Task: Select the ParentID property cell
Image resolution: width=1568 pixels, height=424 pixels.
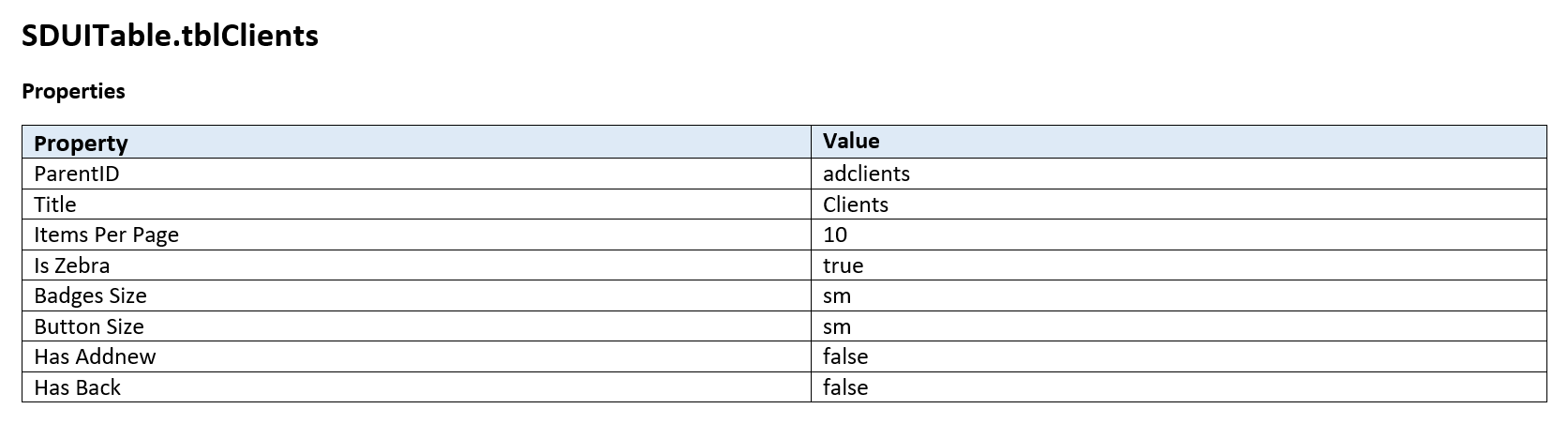Action: pyautogui.click(x=77, y=174)
